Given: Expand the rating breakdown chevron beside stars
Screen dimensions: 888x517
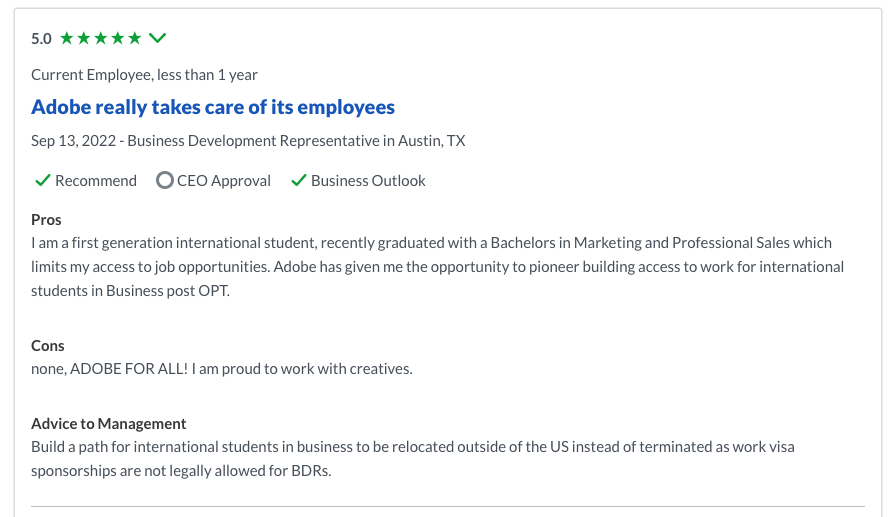Looking at the screenshot, I should [157, 38].
